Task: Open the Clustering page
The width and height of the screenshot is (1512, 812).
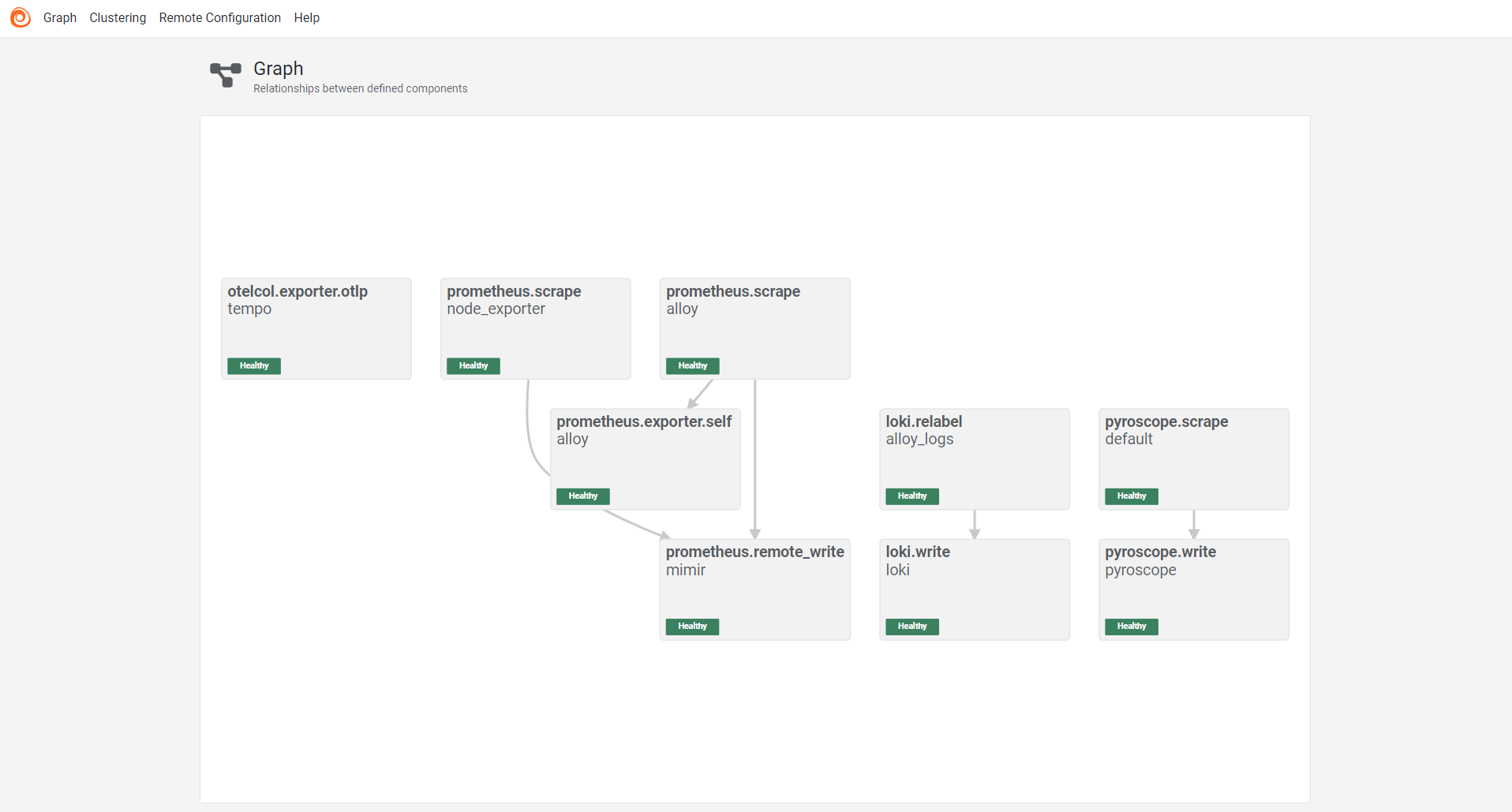Action: [x=118, y=17]
